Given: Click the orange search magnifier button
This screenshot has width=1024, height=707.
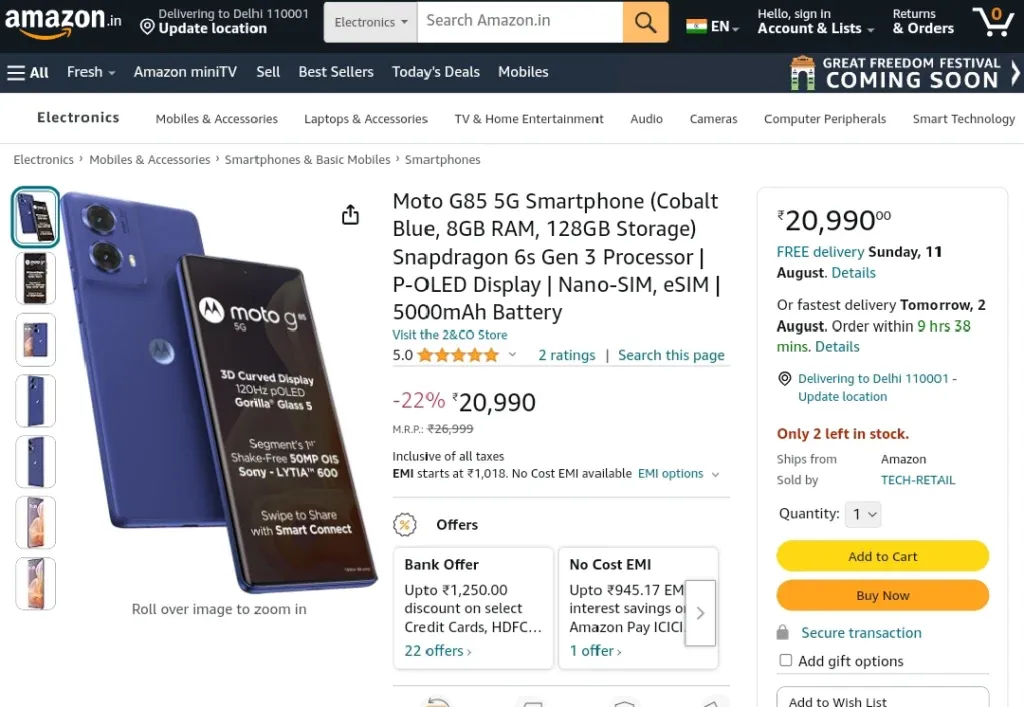Looking at the screenshot, I should point(645,22).
